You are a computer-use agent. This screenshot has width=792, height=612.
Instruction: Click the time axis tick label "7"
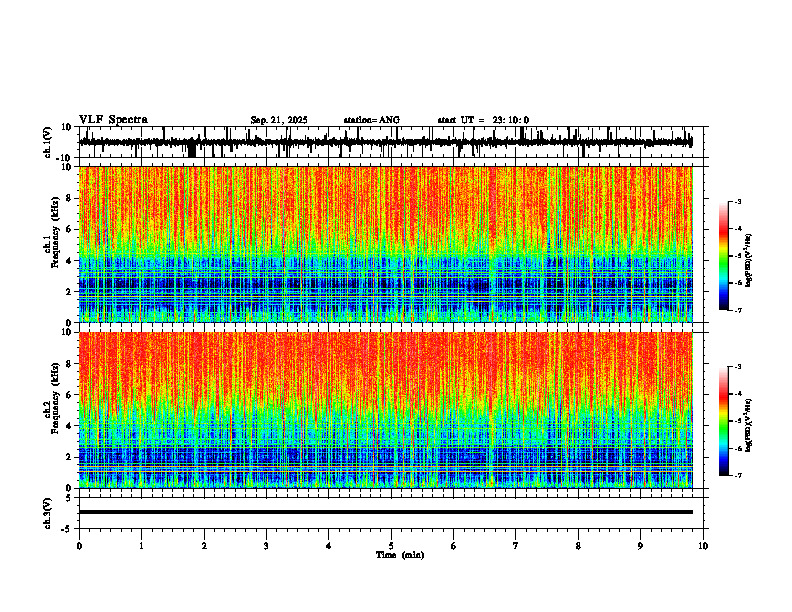click(516, 546)
